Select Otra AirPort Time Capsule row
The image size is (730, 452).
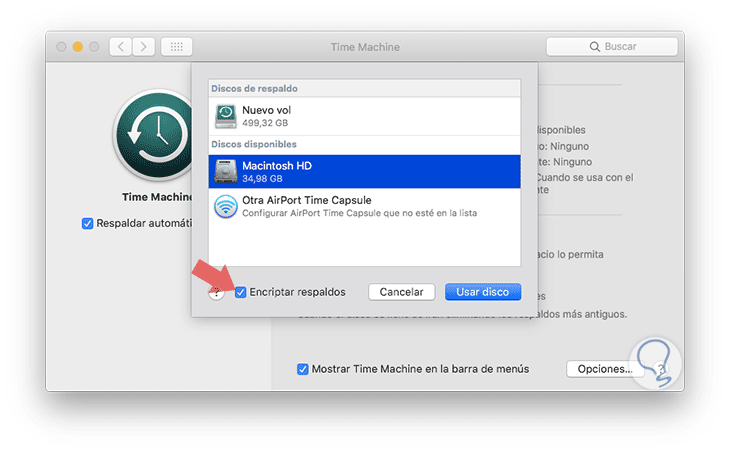[x=365, y=206]
